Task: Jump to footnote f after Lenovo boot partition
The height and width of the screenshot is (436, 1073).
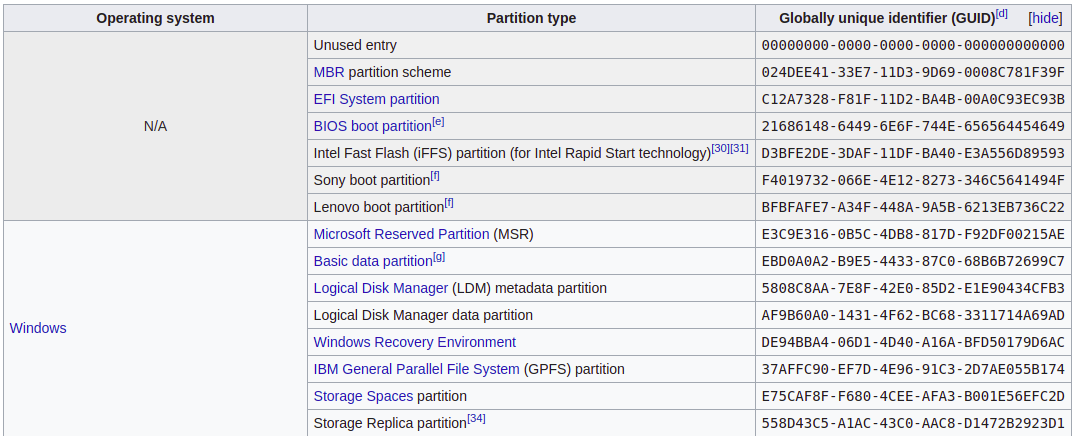Action: click(449, 203)
